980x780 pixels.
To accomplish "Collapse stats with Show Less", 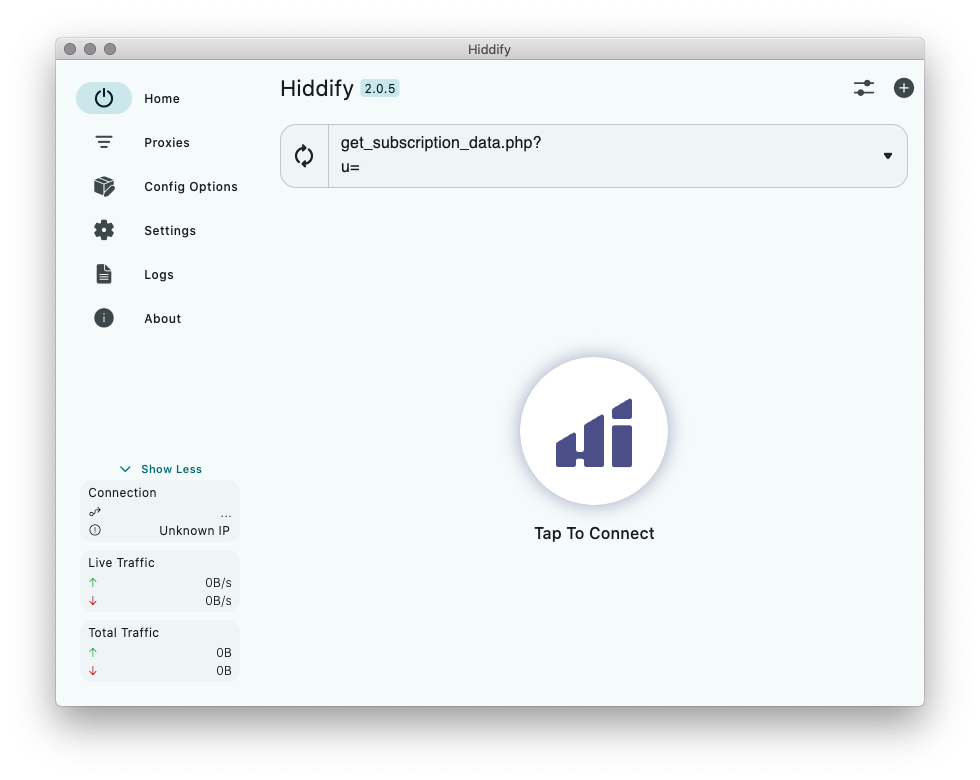I will pos(161,469).
